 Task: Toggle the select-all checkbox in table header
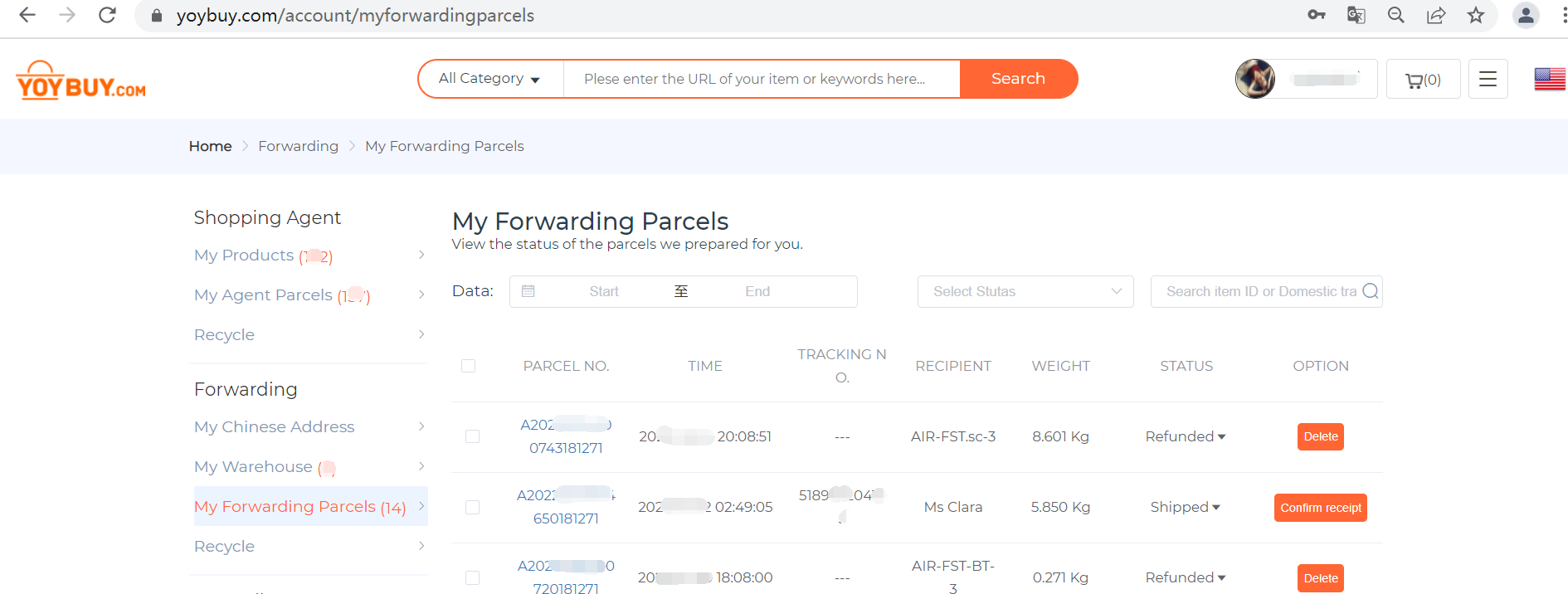tap(468, 366)
